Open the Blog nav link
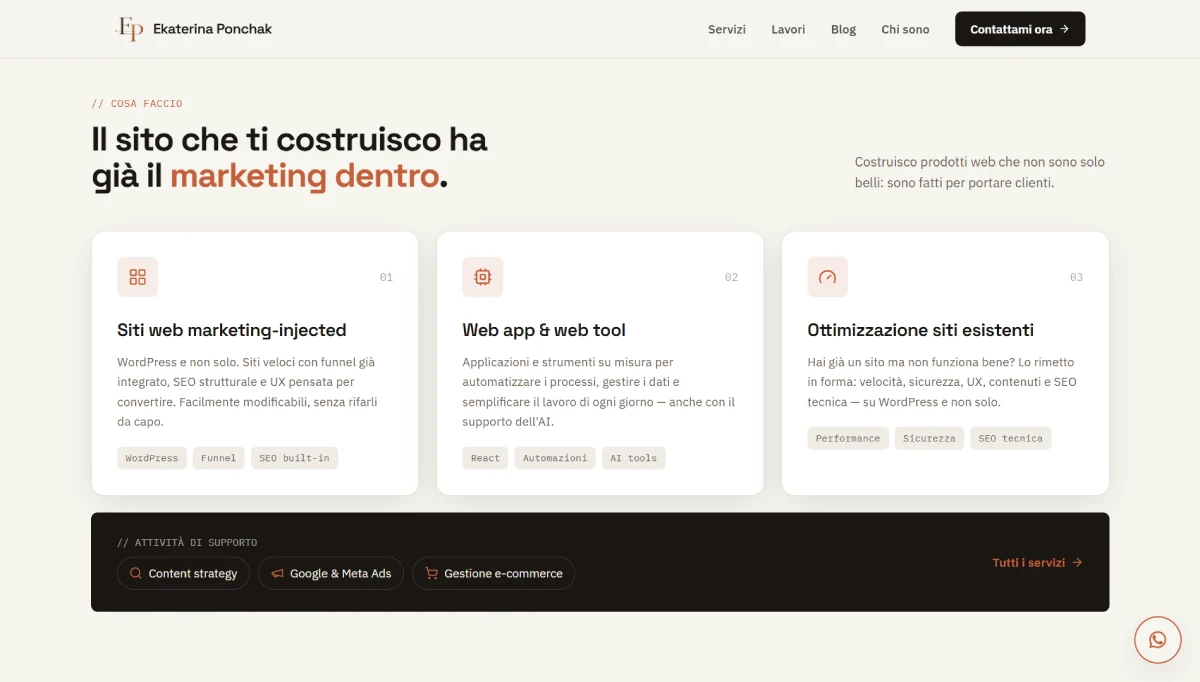Viewport: 1200px width, 682px height. 843,29
